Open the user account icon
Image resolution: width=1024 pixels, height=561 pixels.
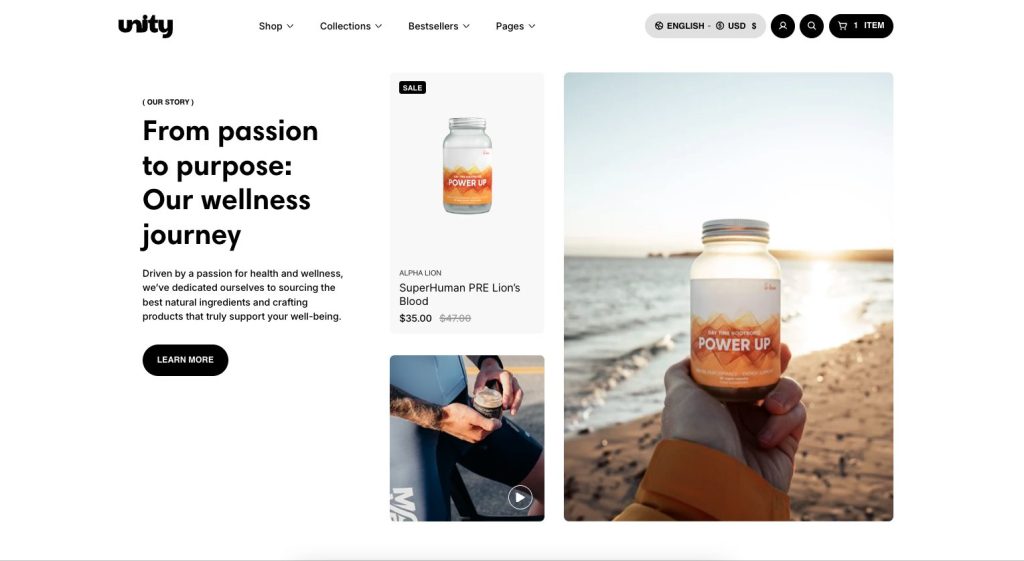click(x=782, y=26)
